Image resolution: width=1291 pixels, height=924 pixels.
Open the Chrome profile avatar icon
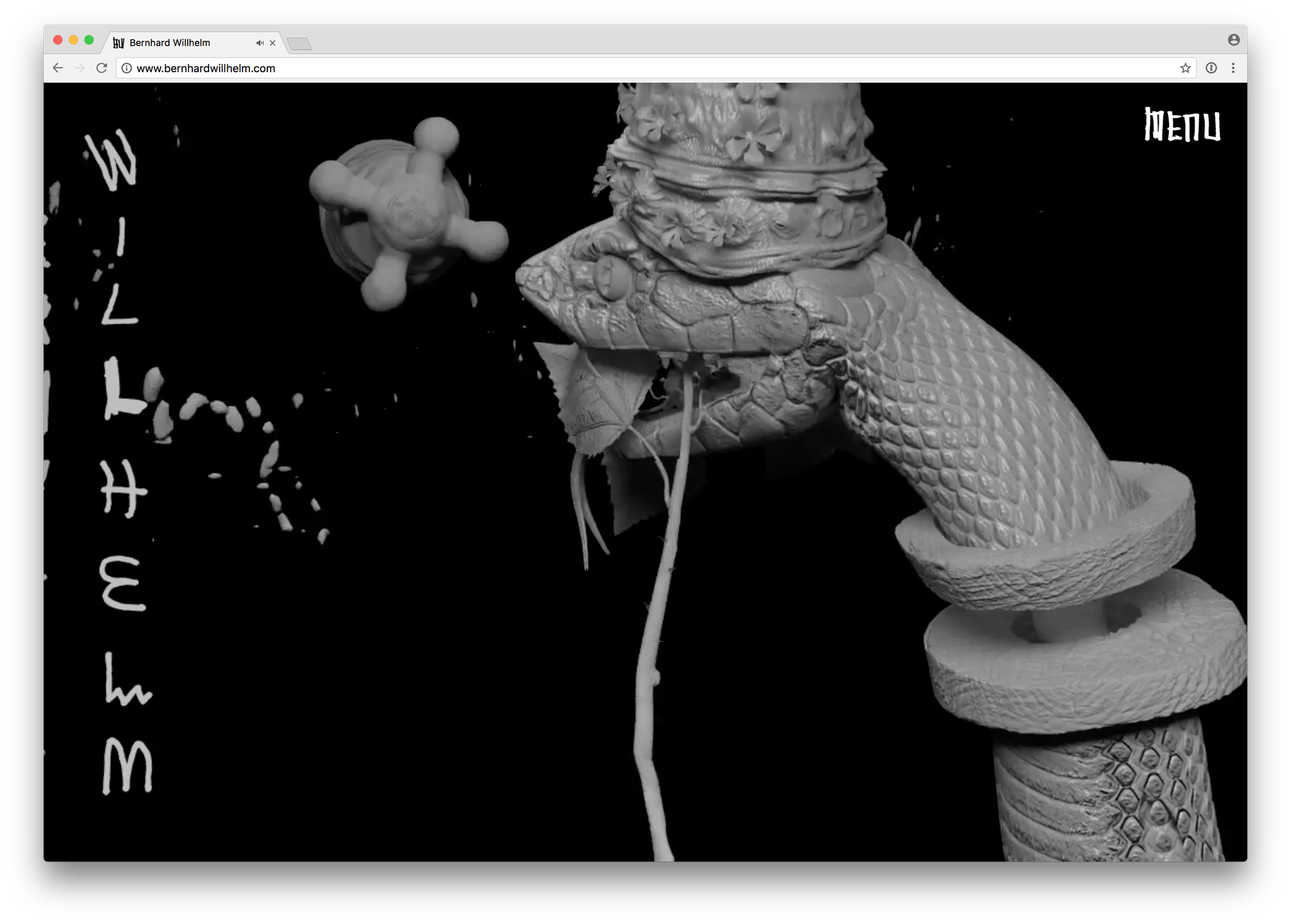pos(1233,40)
